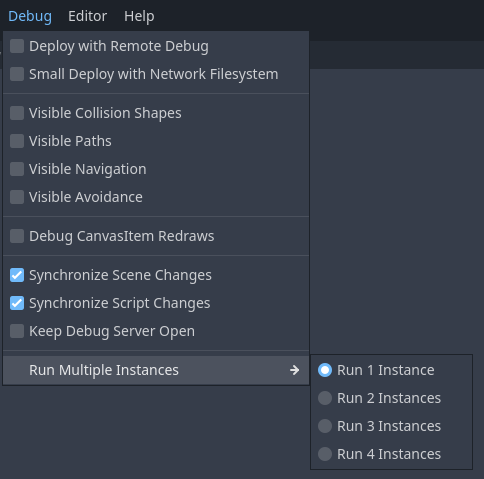Pick Run 4 Instances radio option

[391, 454]
